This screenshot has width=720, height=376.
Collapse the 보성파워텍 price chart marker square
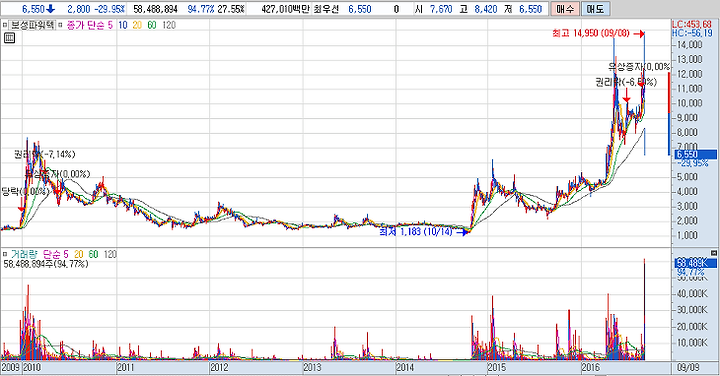click(x=5, y=25)
